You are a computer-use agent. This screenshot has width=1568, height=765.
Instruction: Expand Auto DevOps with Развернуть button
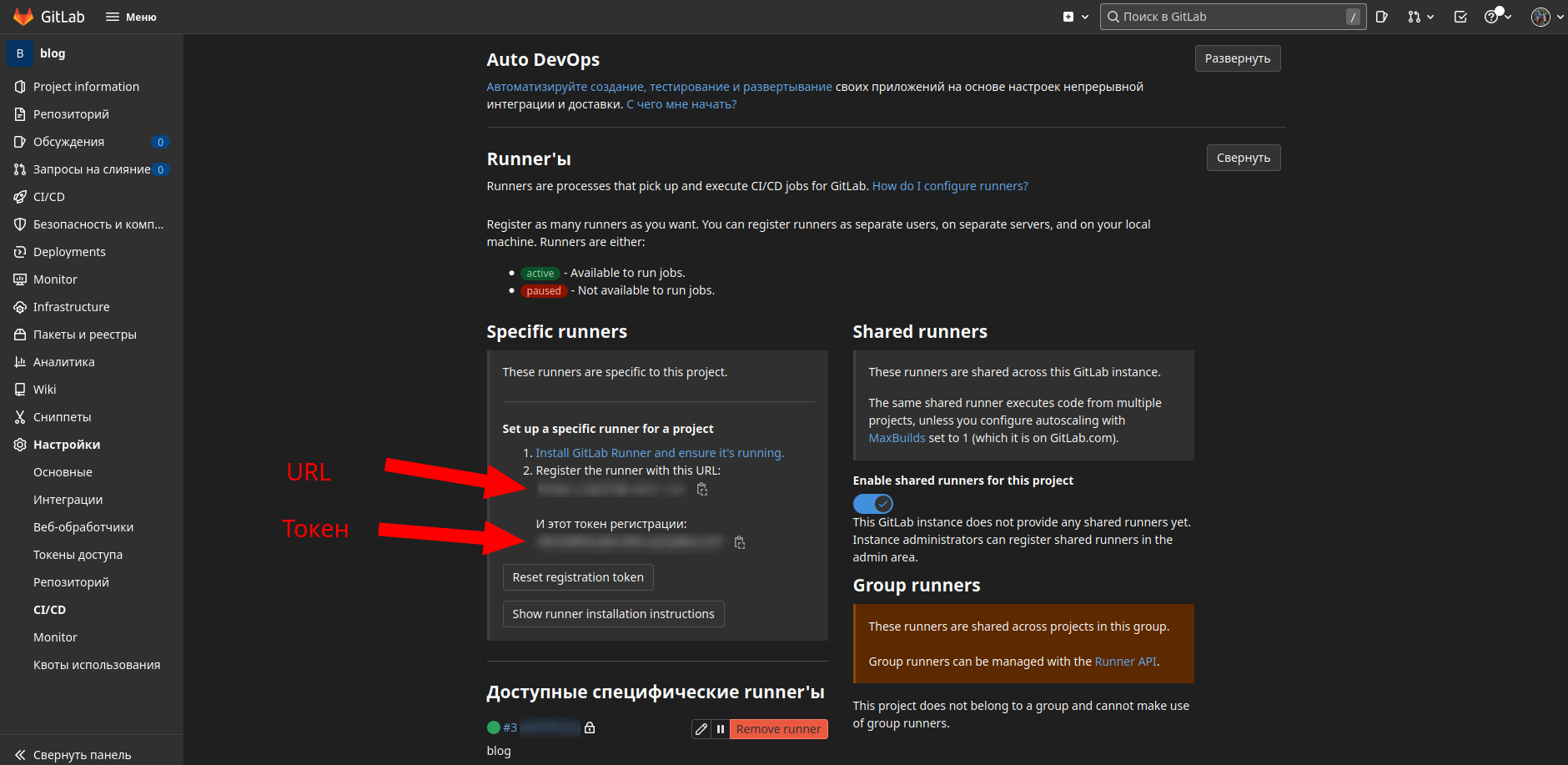(1238, 58)
